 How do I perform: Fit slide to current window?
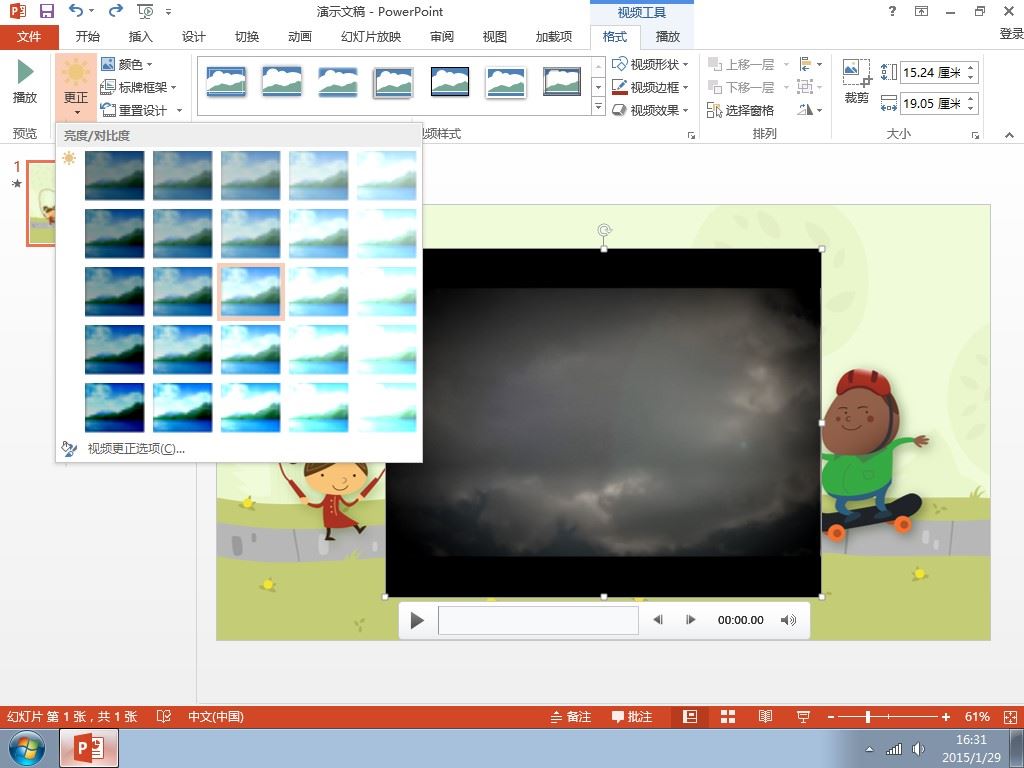pos(1010,717)
